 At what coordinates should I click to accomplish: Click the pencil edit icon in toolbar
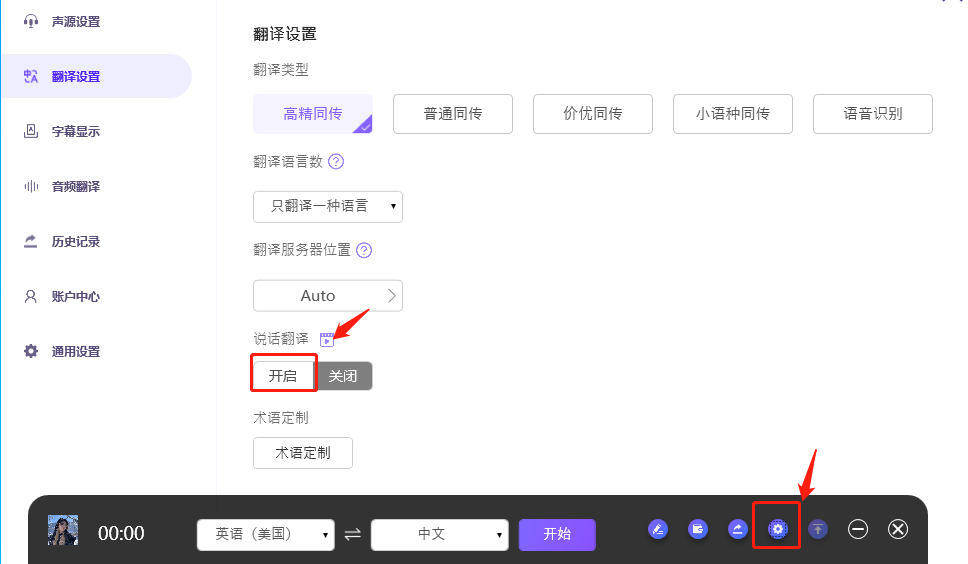657,529
